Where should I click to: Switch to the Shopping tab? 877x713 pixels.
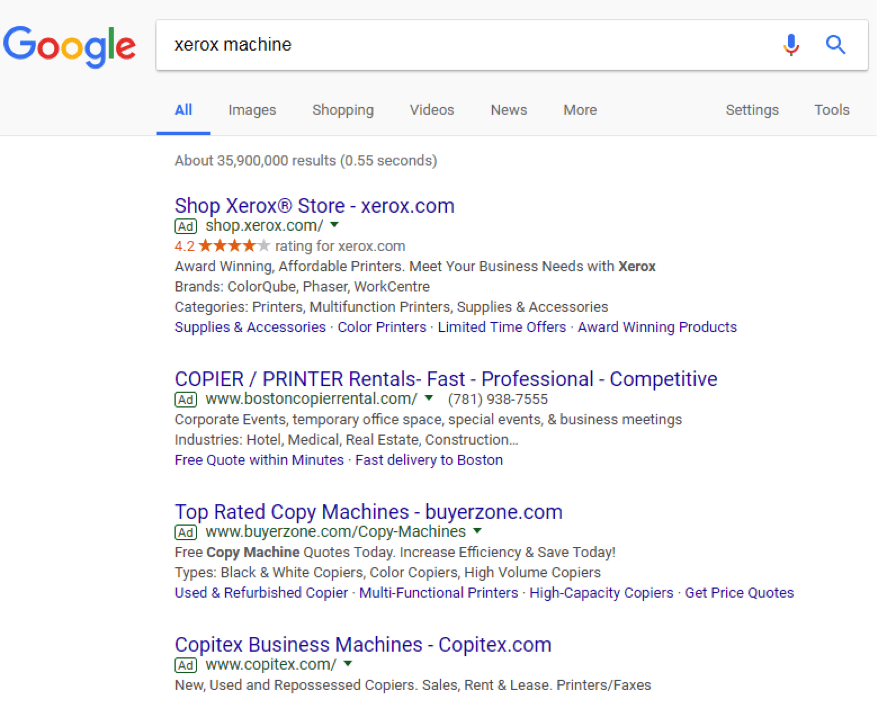[343, 110]
